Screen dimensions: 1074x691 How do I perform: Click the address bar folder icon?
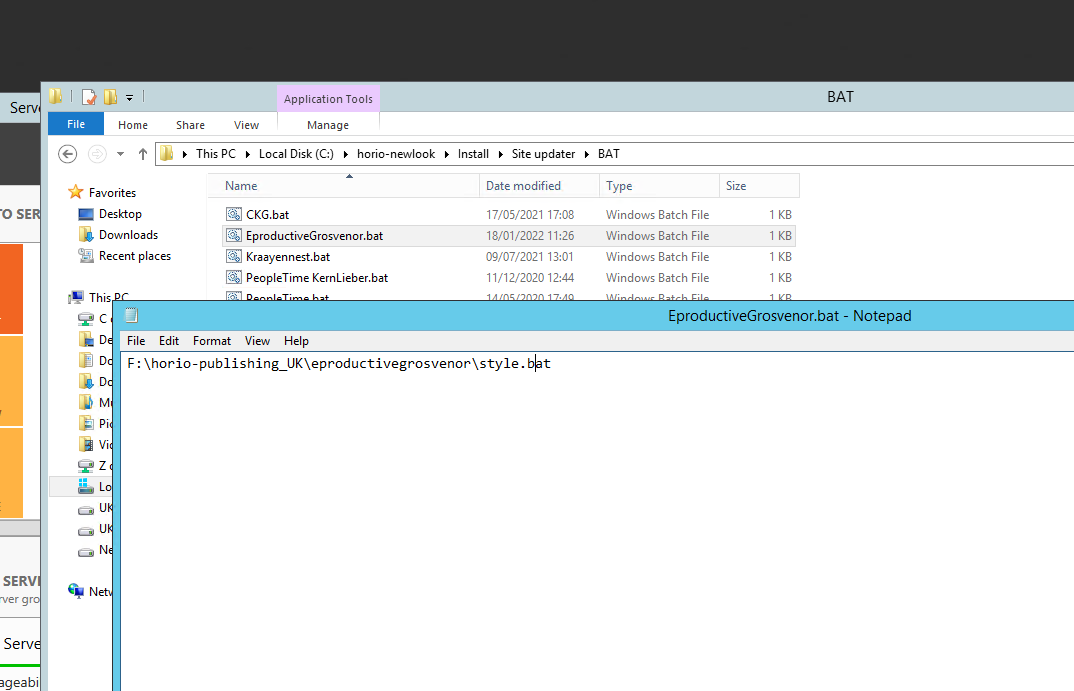pyautogui.click(x=166, y=153)
